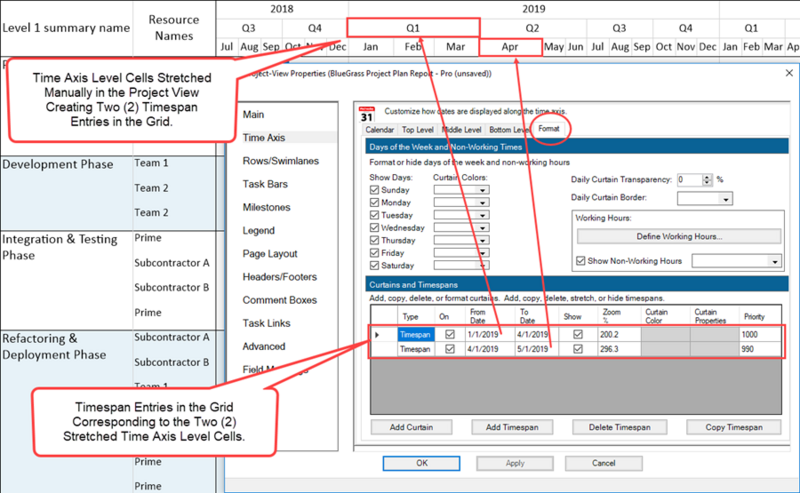Toggle Show checkbox for 296.3 timespan
The height and width of the screenshot is (493, 800).
578,349
